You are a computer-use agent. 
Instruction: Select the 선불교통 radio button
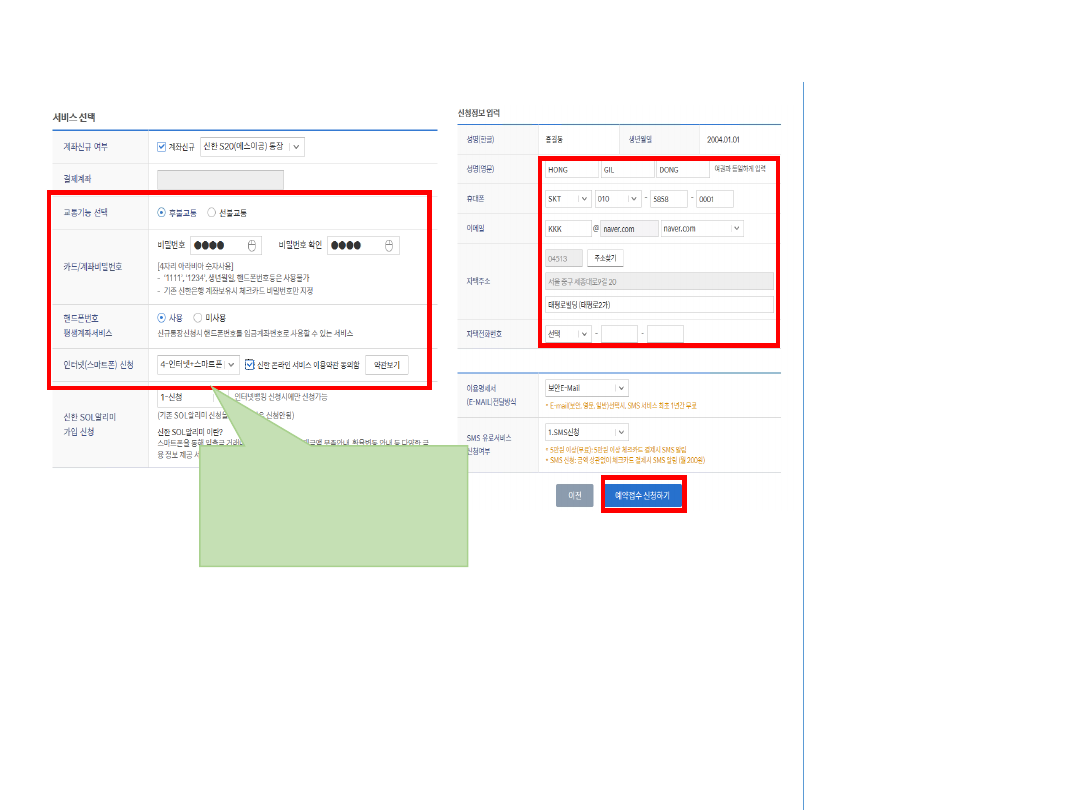[211, 213]
